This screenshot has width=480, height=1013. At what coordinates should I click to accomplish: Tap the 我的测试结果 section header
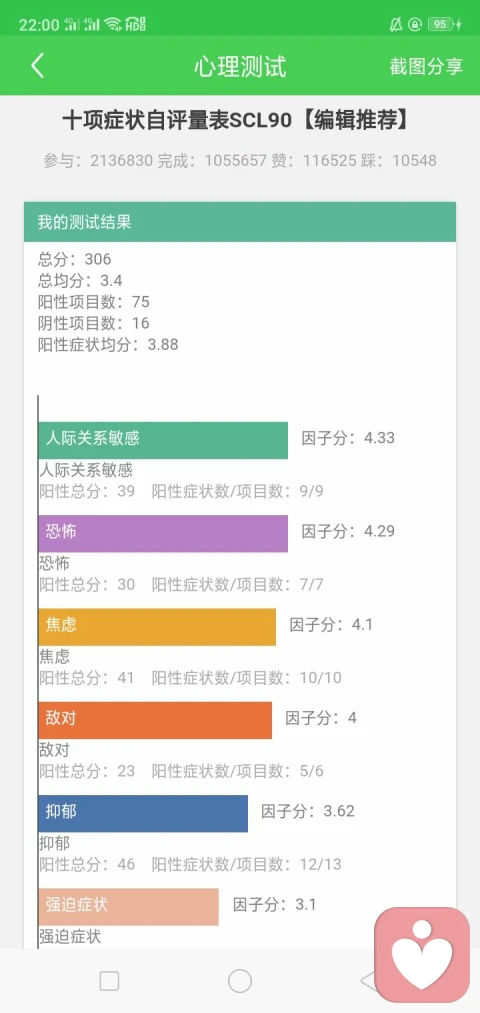pyautogui.click(x=240, y=222)
